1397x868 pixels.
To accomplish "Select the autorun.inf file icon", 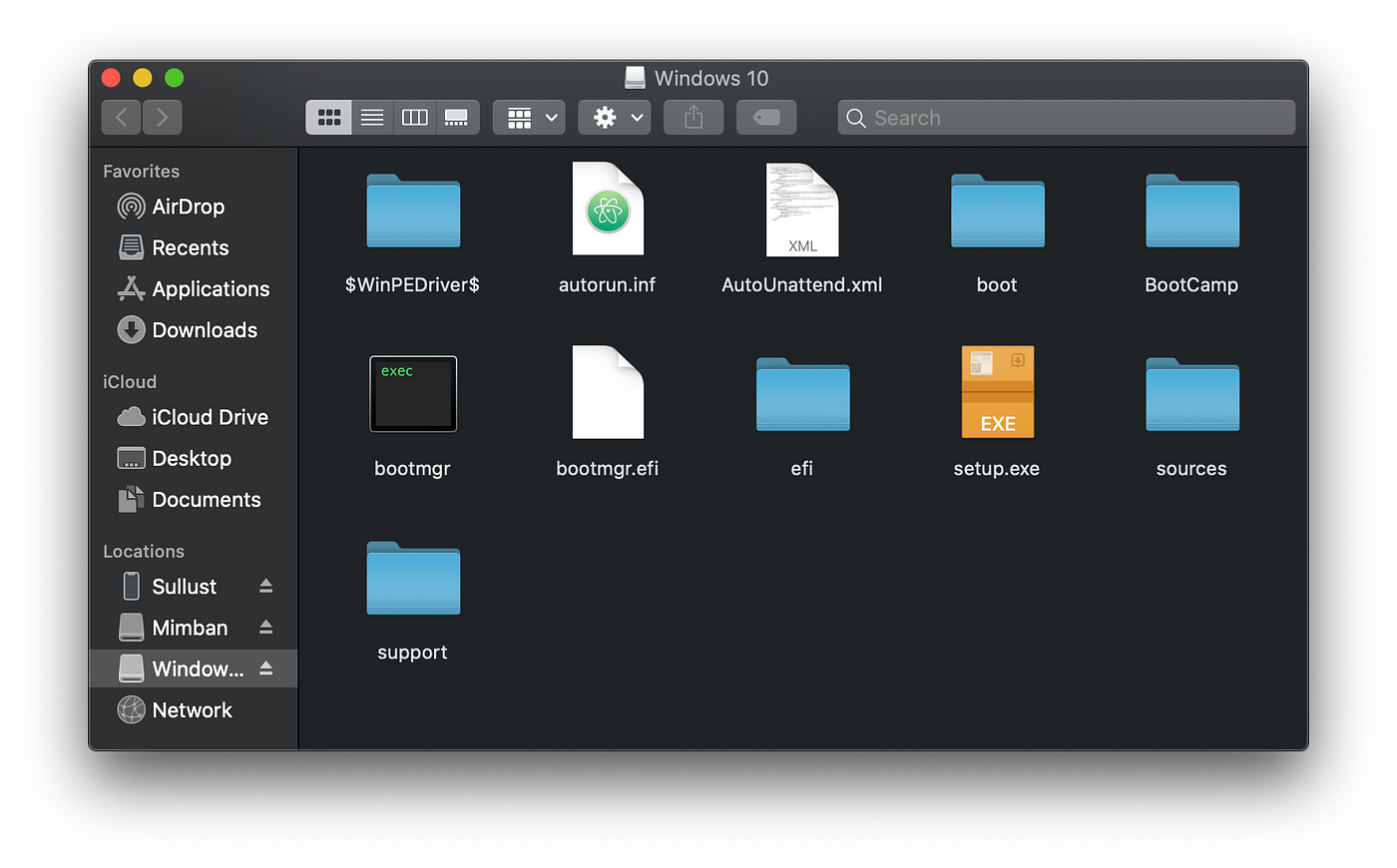I will [608, 209].
